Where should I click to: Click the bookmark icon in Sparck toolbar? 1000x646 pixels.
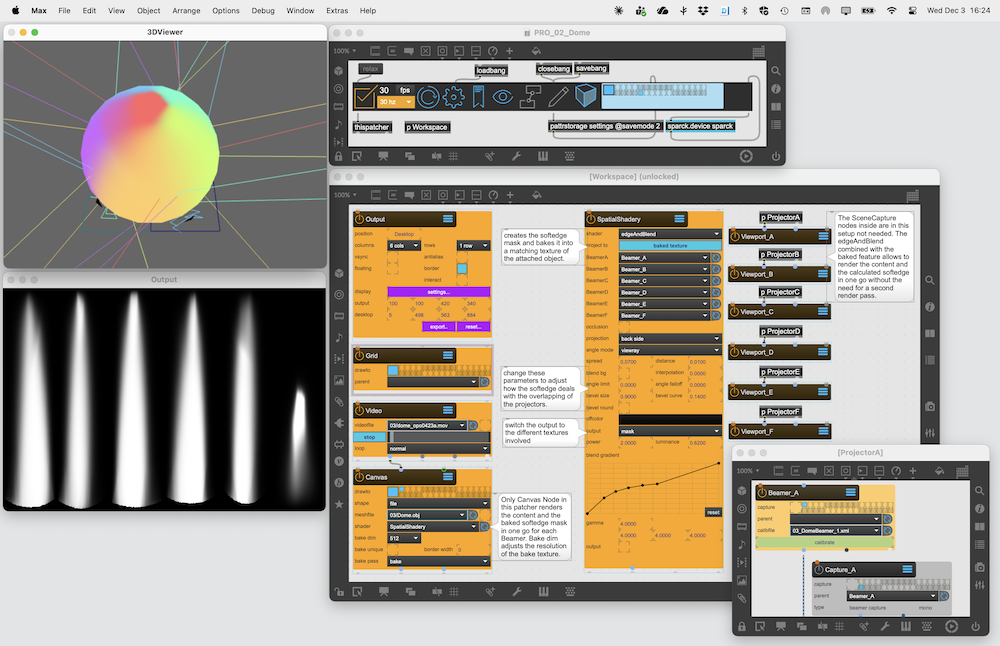pos(479,97)
